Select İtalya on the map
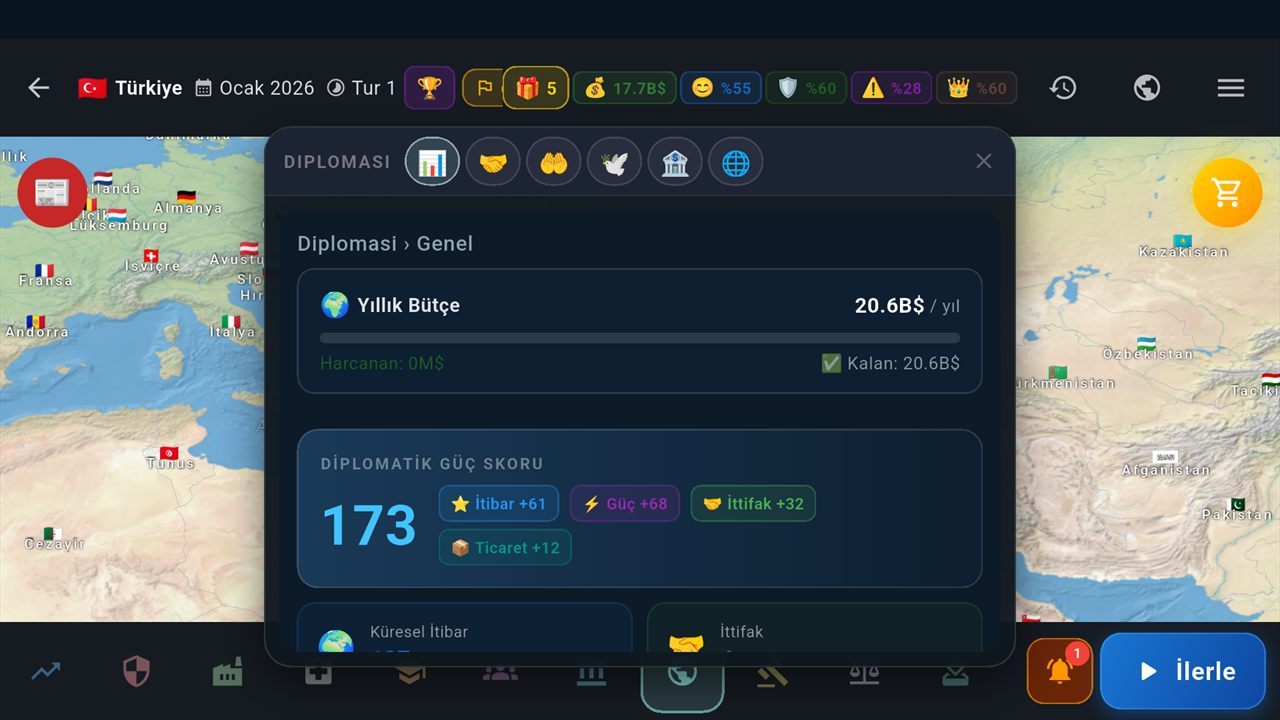Viewport: 1280px width, 720px height. coord(232,327)
